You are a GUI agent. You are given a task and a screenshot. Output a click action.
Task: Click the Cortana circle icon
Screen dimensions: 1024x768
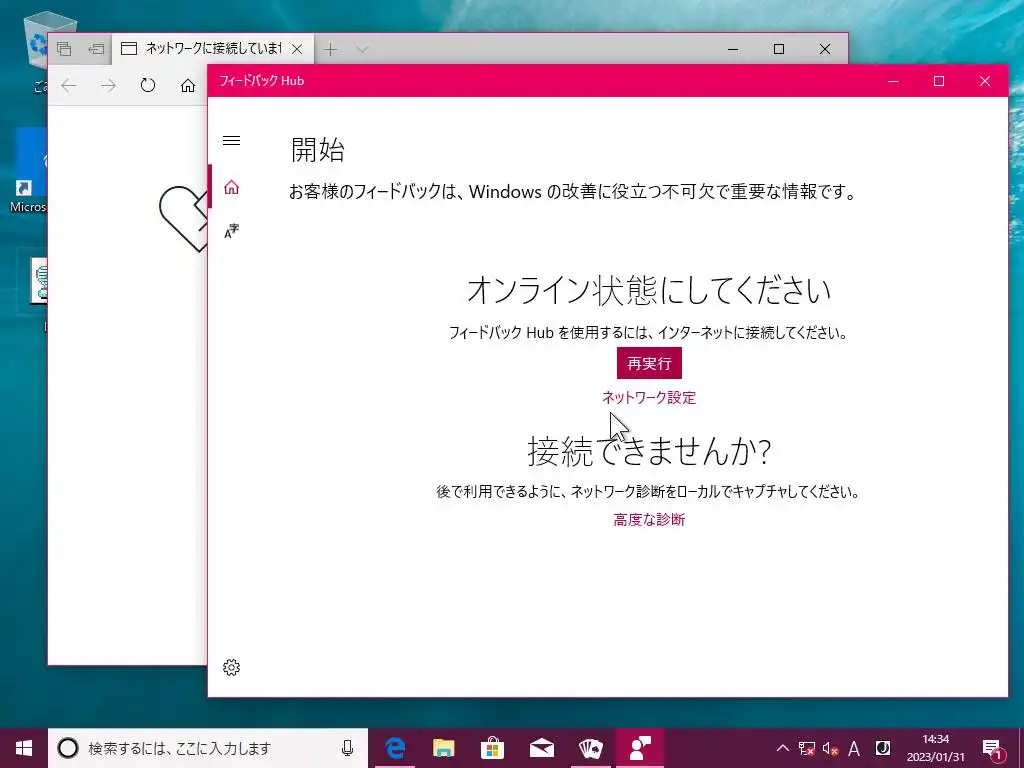click(68, 748)
